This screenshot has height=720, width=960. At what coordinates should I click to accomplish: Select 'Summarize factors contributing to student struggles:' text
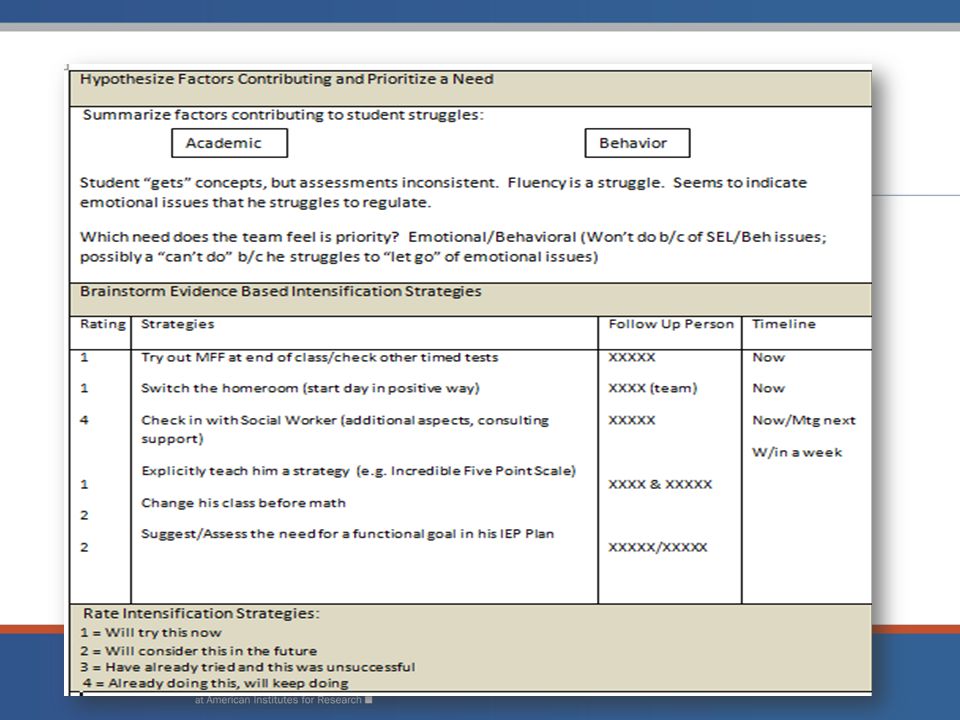[283, 114]
